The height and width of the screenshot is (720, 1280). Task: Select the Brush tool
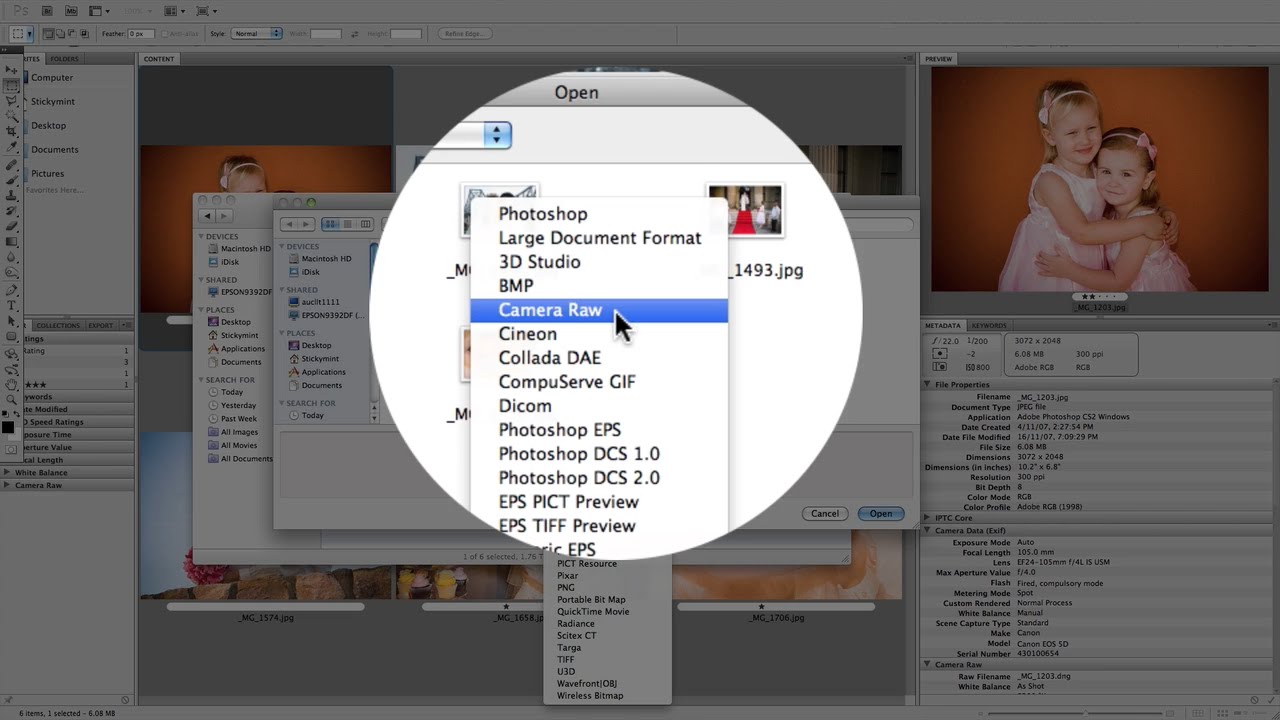(x=12, y=180)
